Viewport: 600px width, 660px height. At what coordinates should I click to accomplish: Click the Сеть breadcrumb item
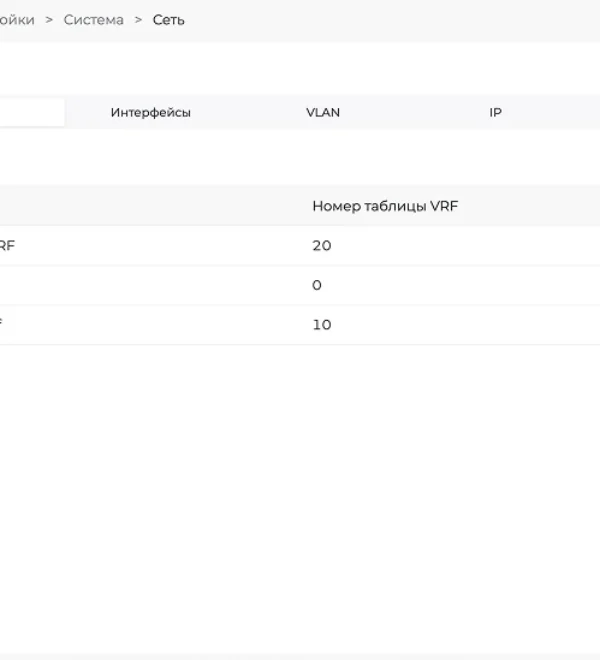(x=168, y=20)
